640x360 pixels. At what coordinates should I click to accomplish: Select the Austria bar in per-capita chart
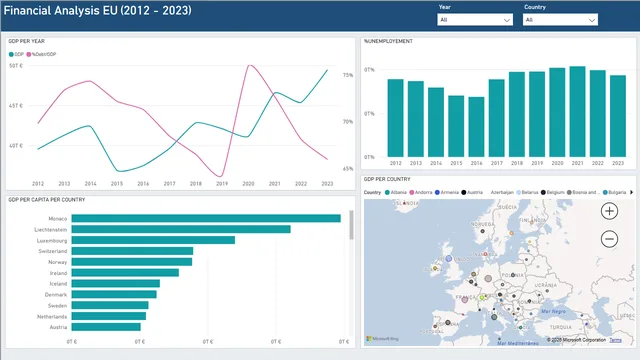(106, 327)
